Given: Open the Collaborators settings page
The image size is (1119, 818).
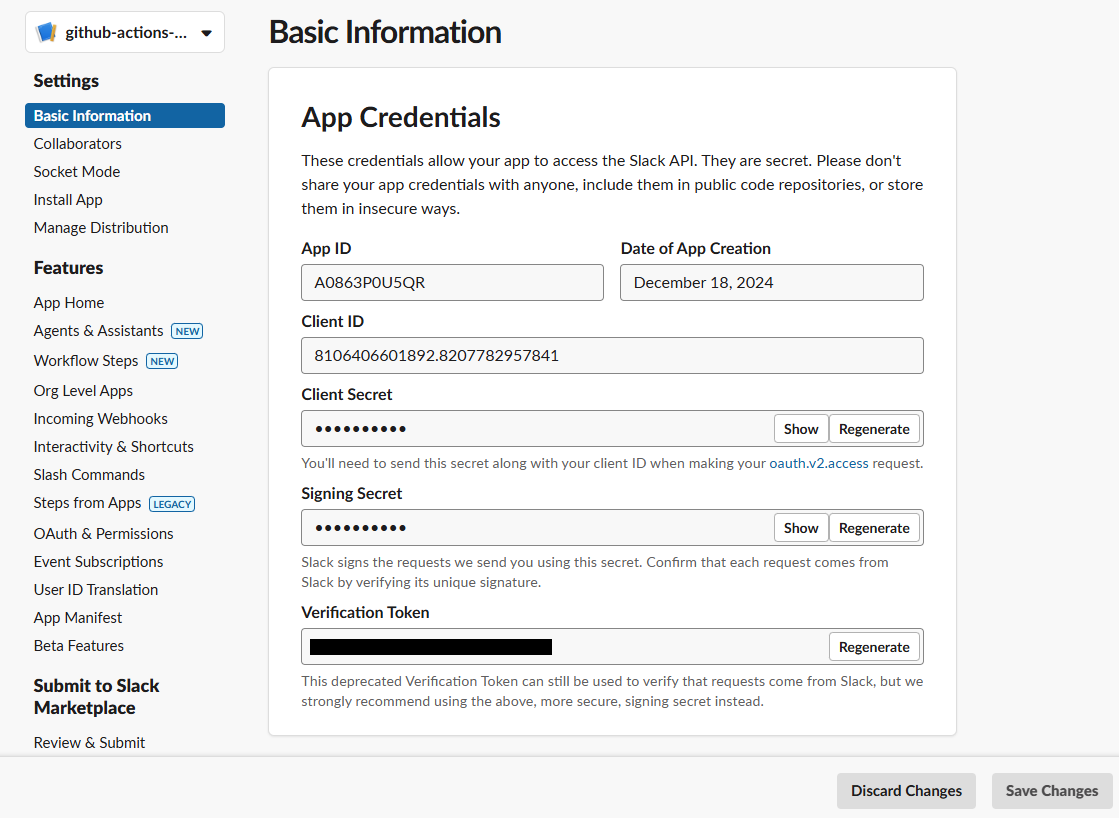Looking at the screenshot, I should (77, 143).
